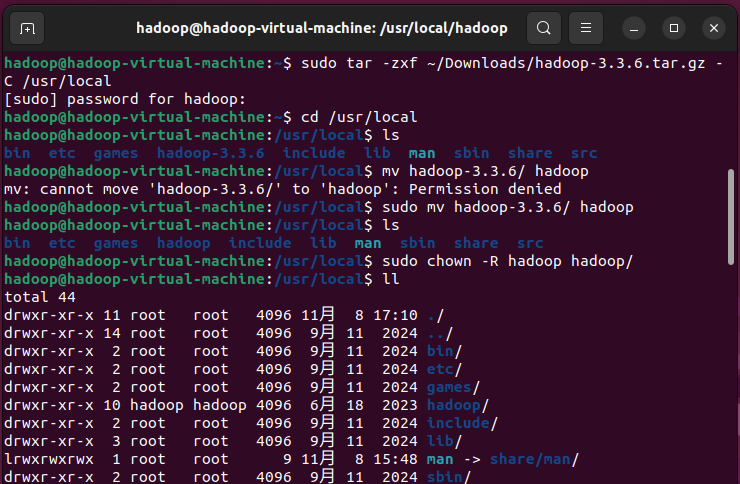
Task: Click 'lrwxrwxrwx' permissions of man symlink
Action: click(x=49, y=459)
